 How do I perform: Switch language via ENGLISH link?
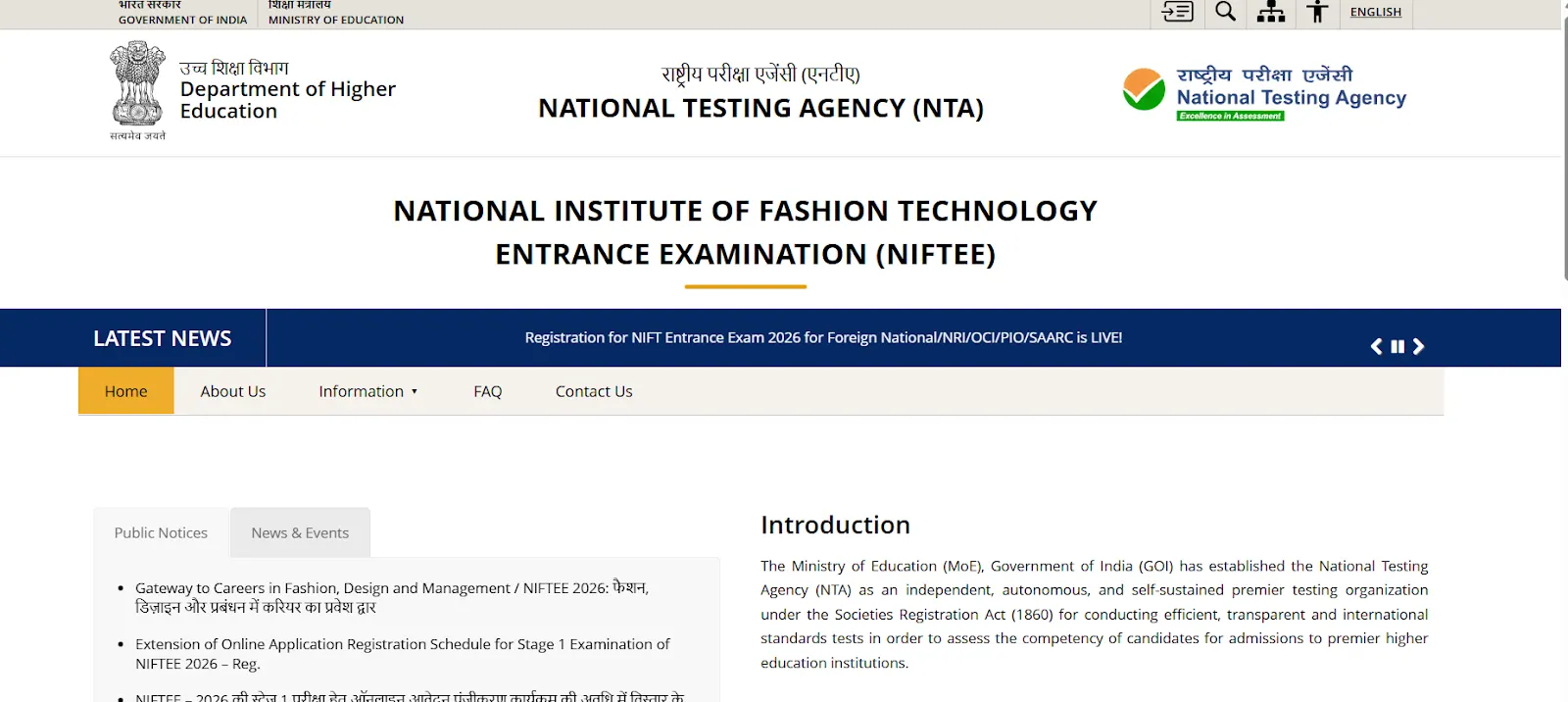1376,12
